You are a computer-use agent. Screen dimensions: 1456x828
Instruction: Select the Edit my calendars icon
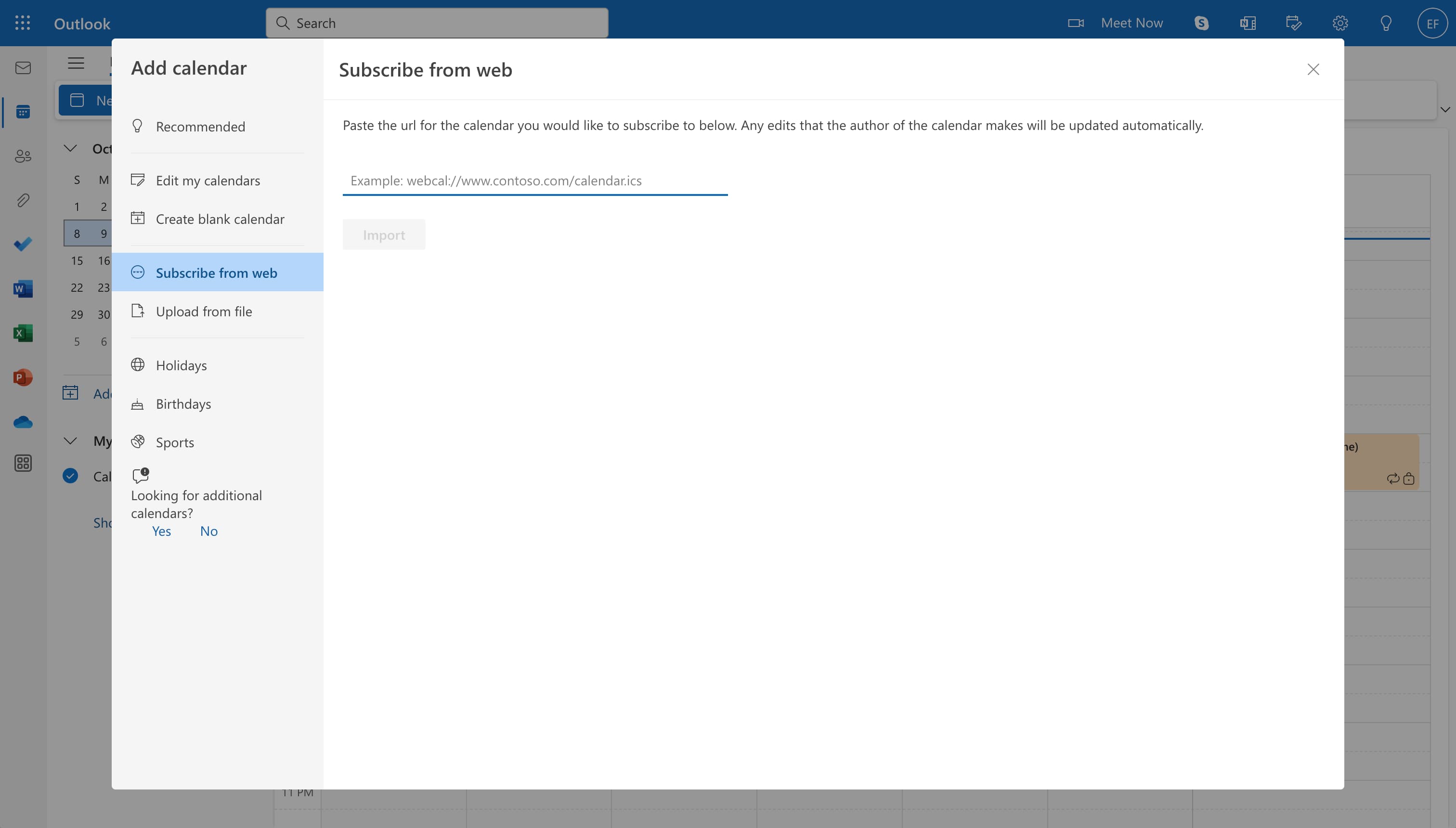point(138,180)
